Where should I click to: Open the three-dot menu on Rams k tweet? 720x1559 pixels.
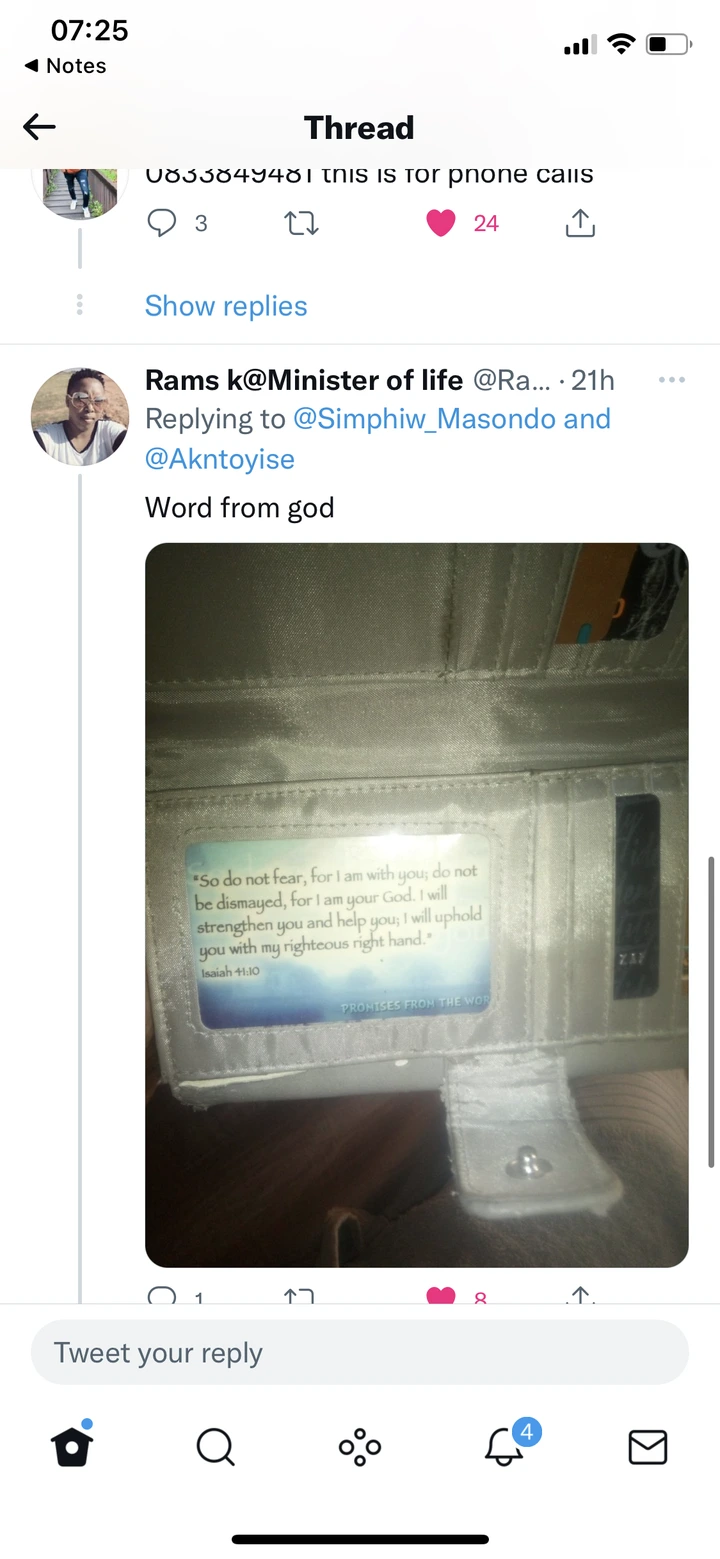click(672, 380)
